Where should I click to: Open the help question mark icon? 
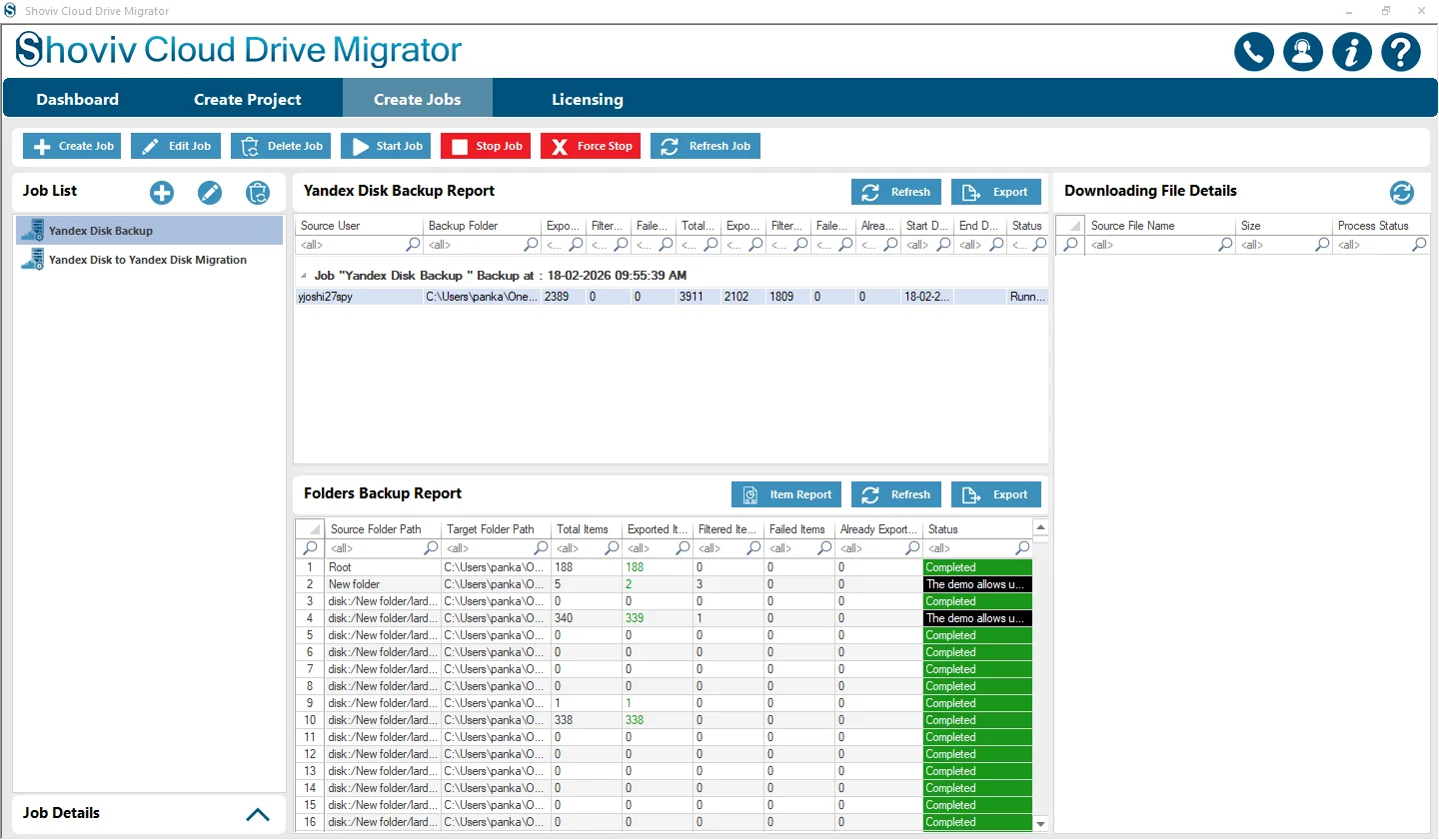pyautogui.click(x=1401, y=52)
